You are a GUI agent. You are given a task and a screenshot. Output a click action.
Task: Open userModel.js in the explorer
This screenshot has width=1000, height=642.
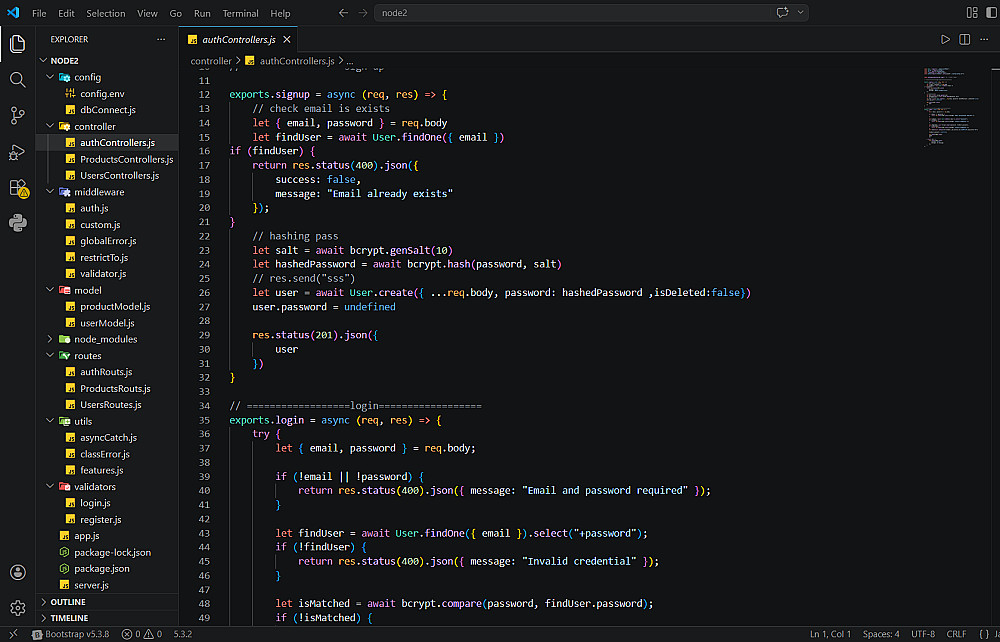tap(106, 323)
